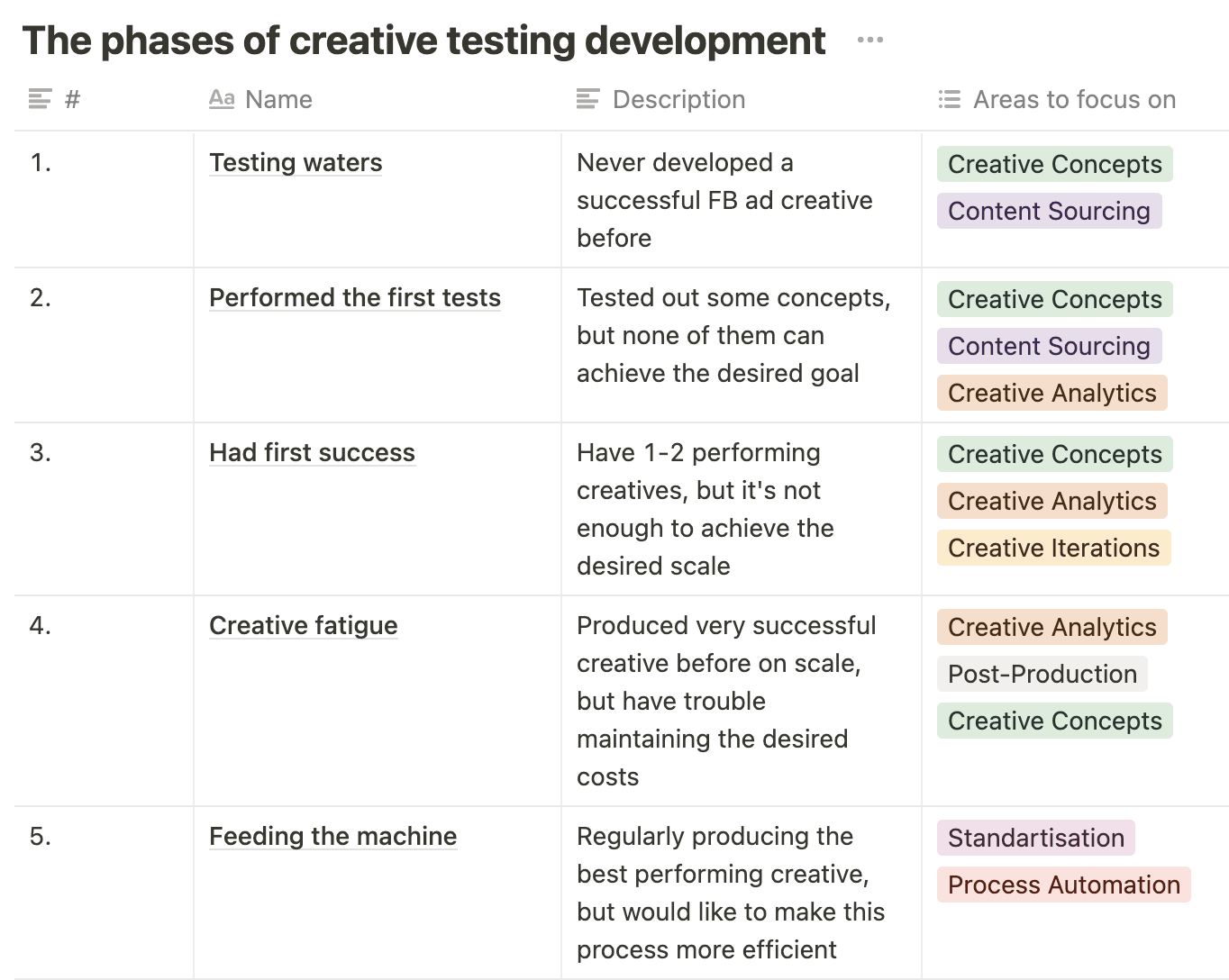This screenshot has height=980, width=1229.
Task: Click the Description column text icon
Action: tap(587, 99)
